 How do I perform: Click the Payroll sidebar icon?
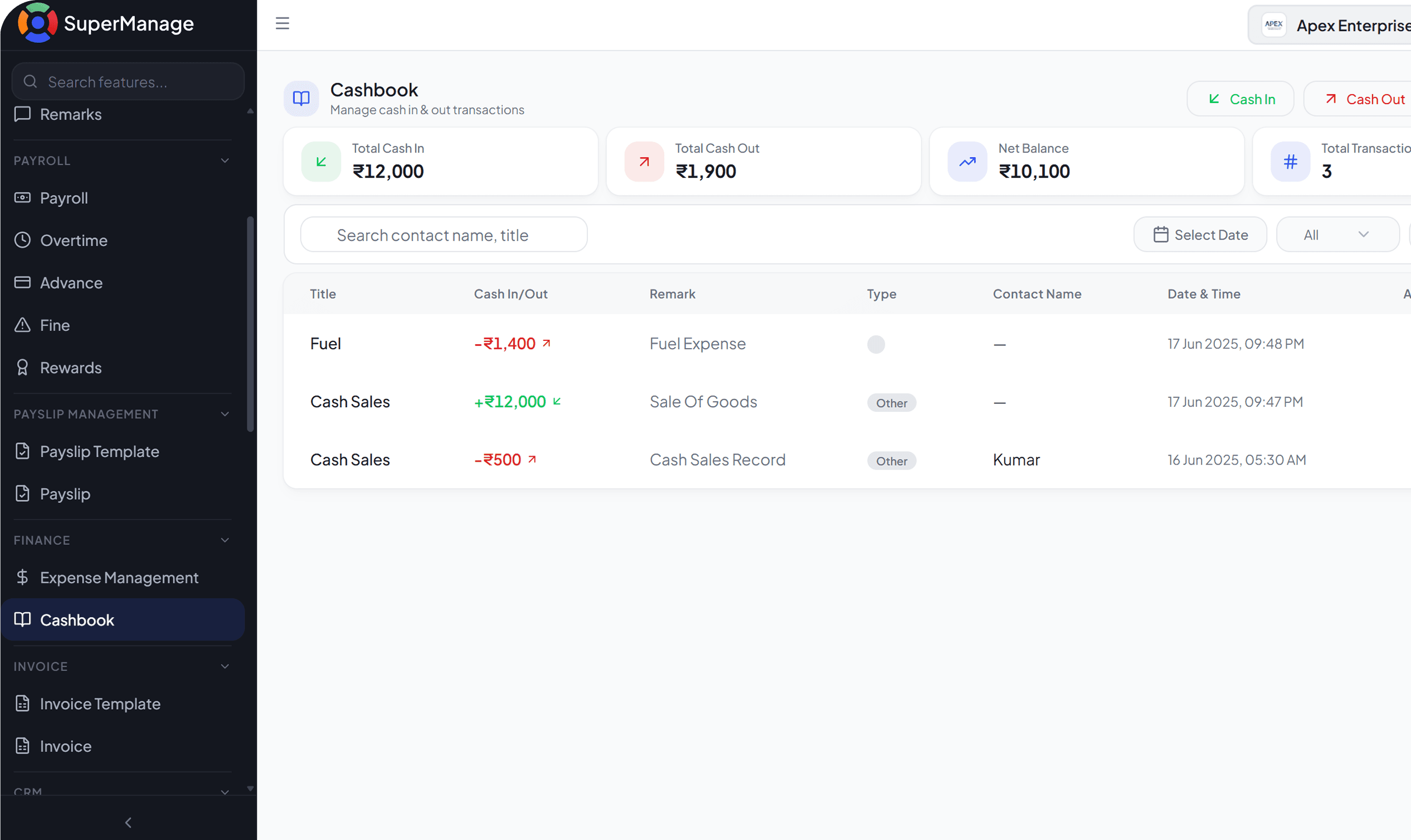click(x=22, y=198)
